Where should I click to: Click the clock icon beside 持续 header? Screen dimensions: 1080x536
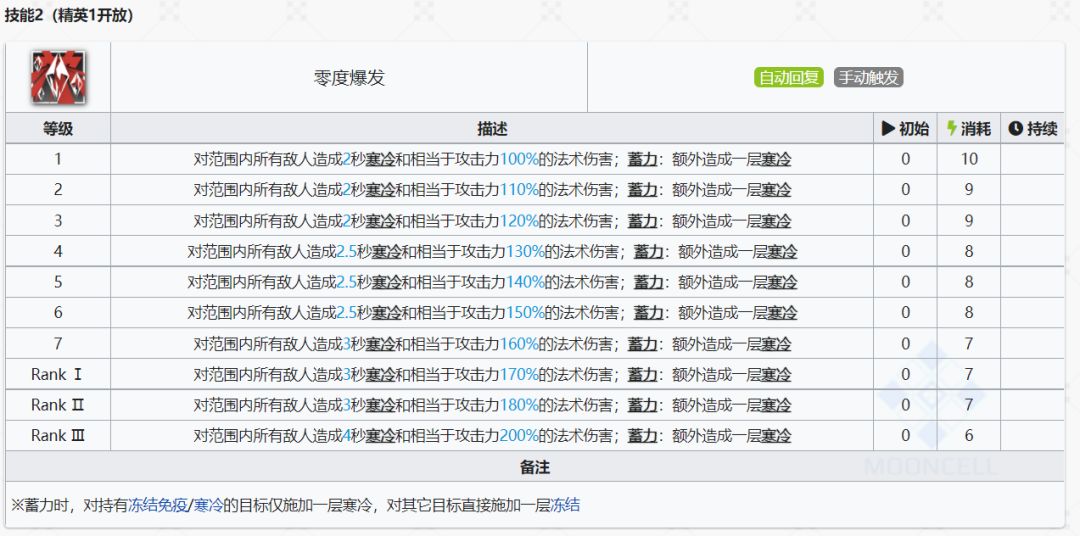(x=1015, y=128)
